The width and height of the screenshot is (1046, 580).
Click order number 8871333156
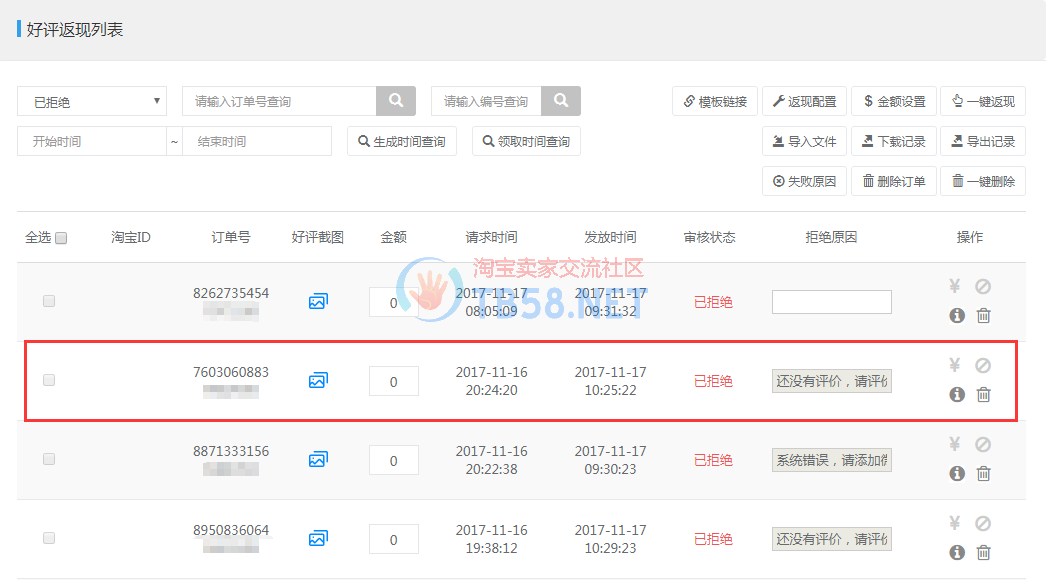point(231,451)
